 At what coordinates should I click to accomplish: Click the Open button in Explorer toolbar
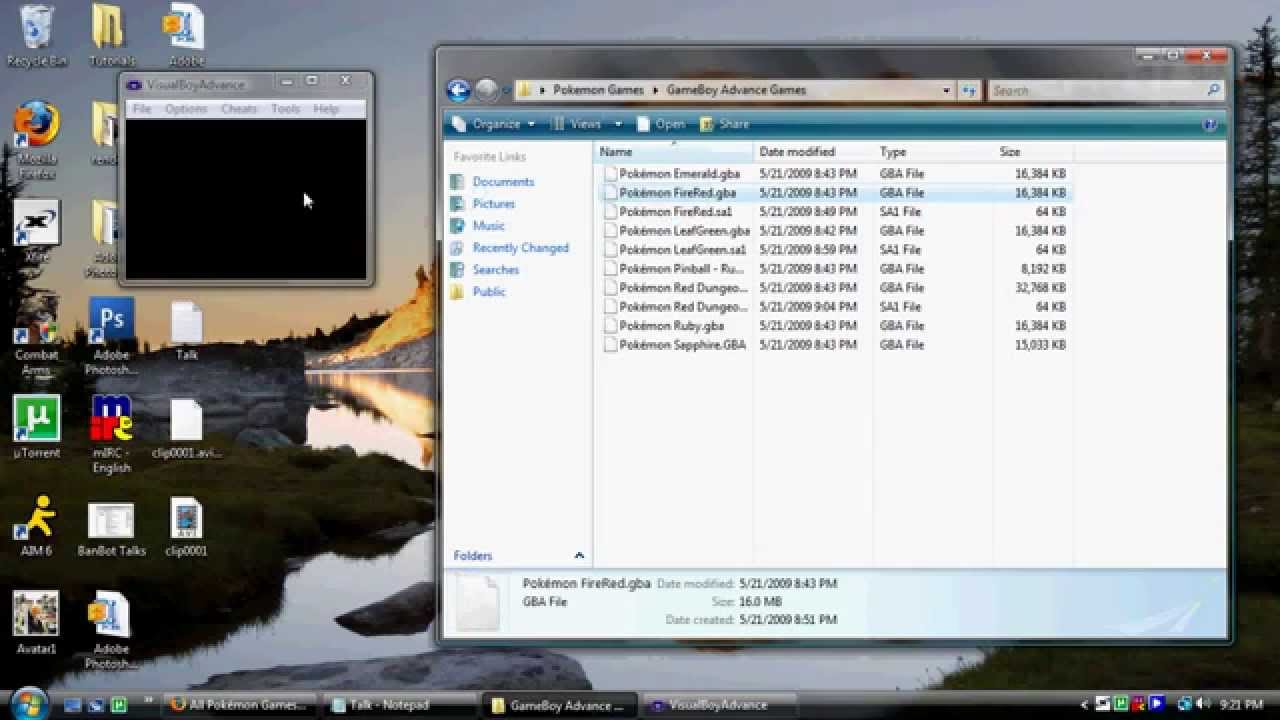click(660, 124)
